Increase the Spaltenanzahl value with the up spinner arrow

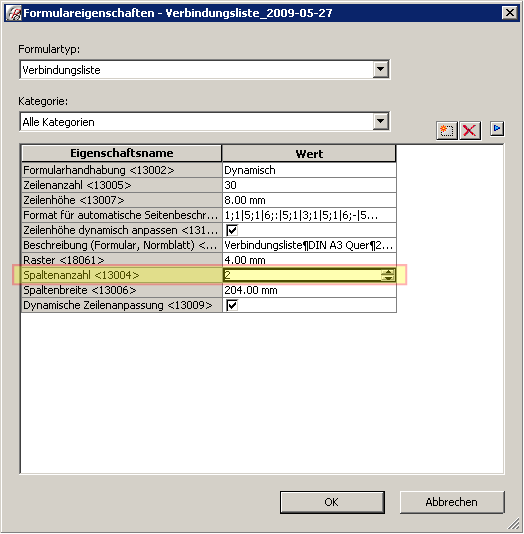388,272
